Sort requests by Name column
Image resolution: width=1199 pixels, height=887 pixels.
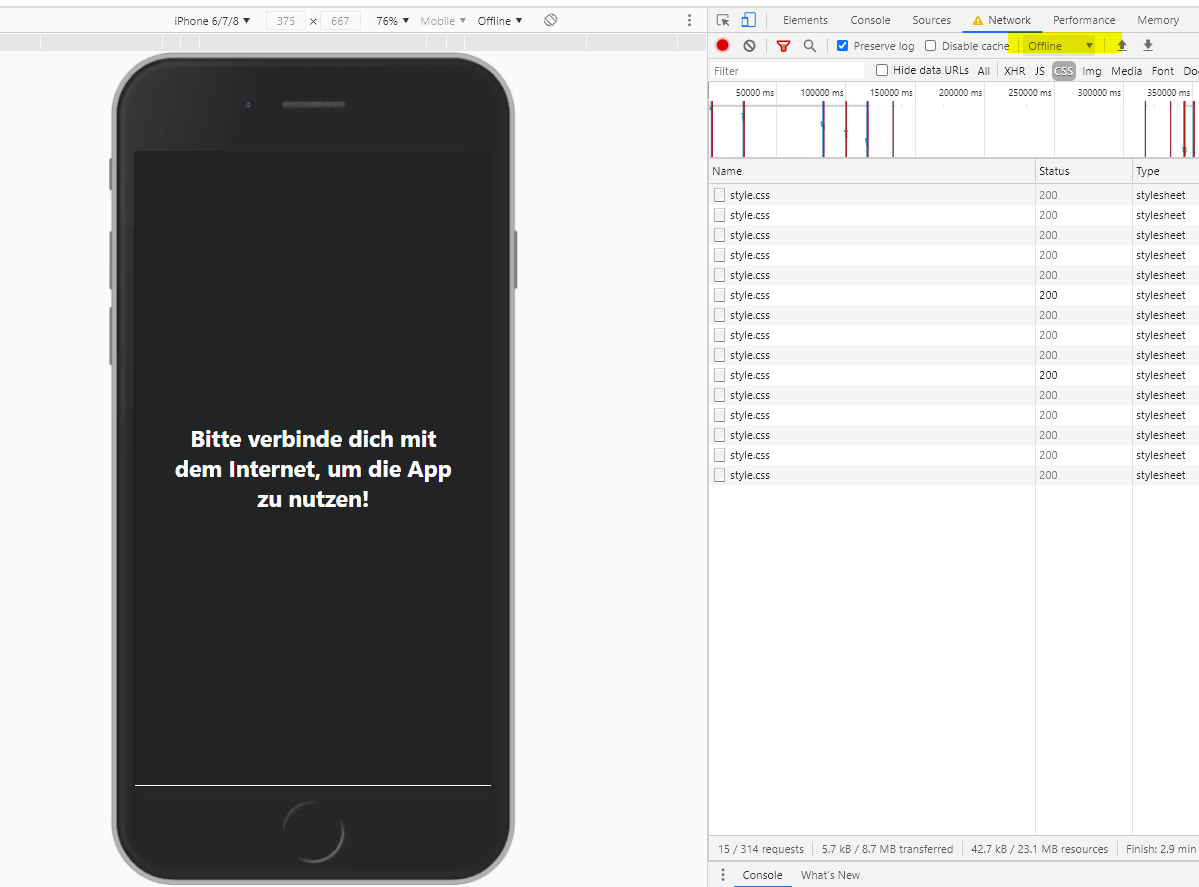[872, 171]
